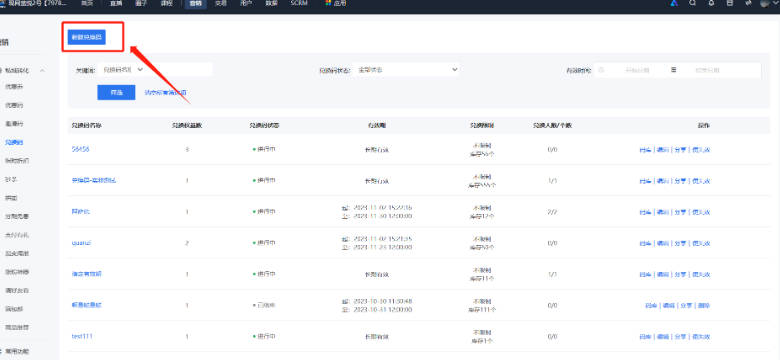Image resolution: width=780 pixels, height=360 pixels.
Task: Click the window layout icon beside the bell
Action: 730,3
